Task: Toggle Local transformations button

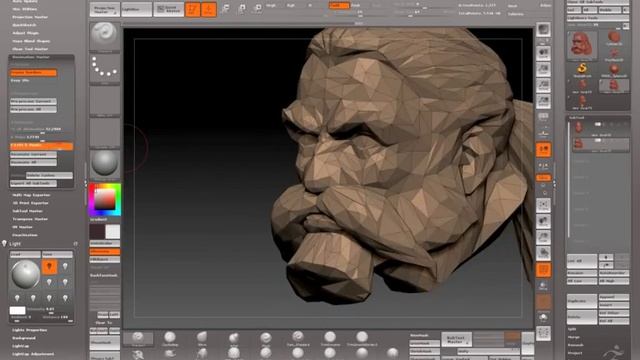Action: (x=543, y=150)
